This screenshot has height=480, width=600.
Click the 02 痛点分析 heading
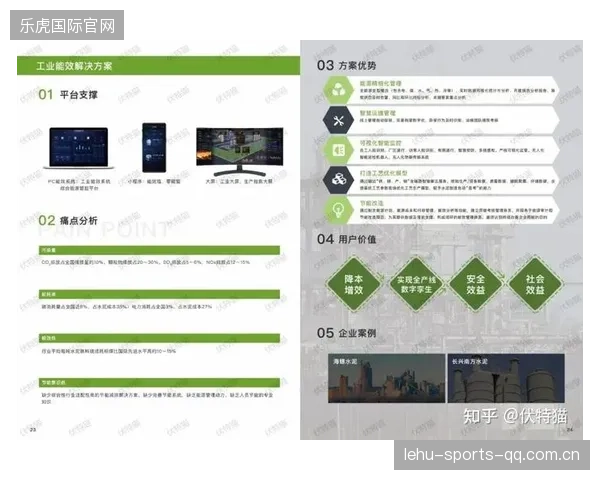pos(68,220)
